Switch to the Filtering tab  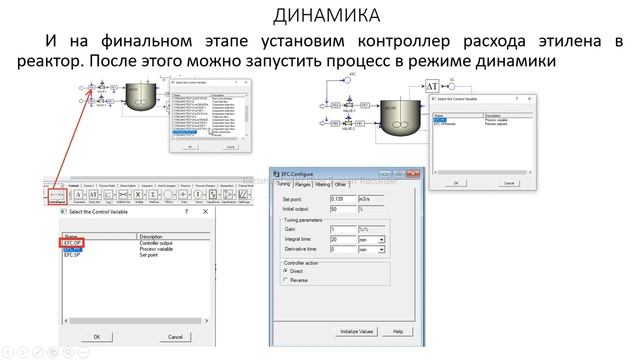322,184
